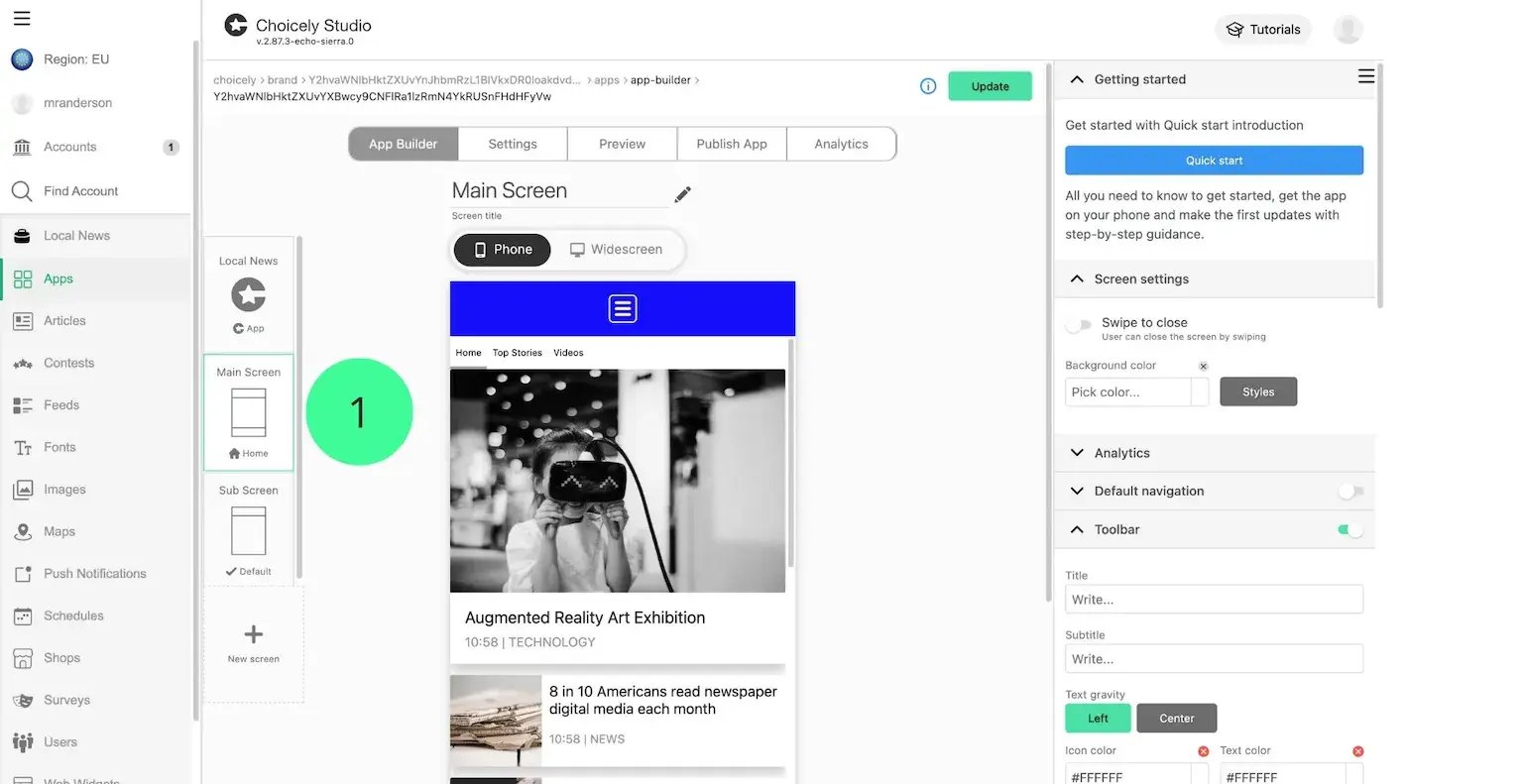Click the profile avatar at top right
This screenshot has height=784, width=1523.
point(1347,29)
